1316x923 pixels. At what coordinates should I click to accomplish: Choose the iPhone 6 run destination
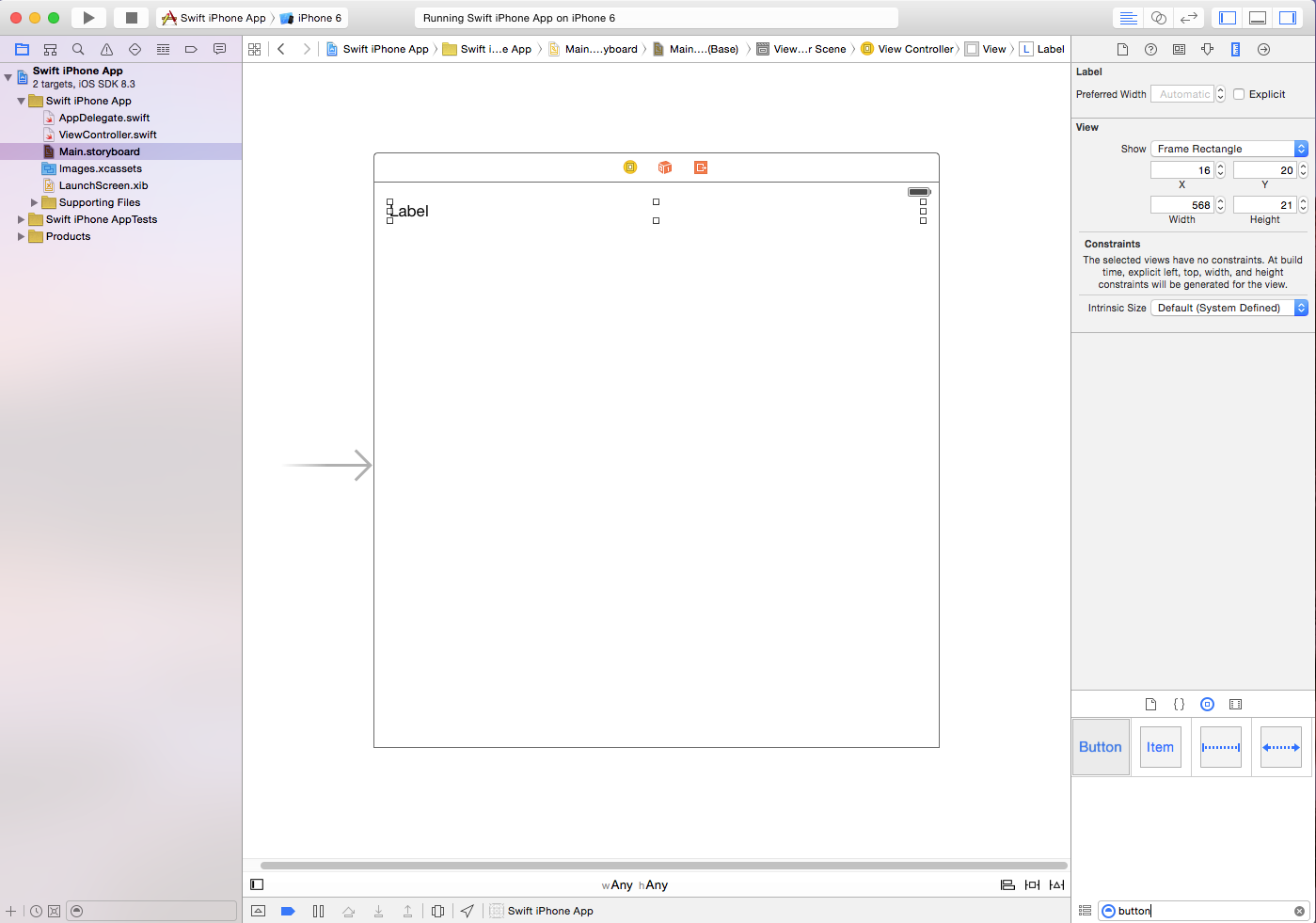click(x=311, y=18)
